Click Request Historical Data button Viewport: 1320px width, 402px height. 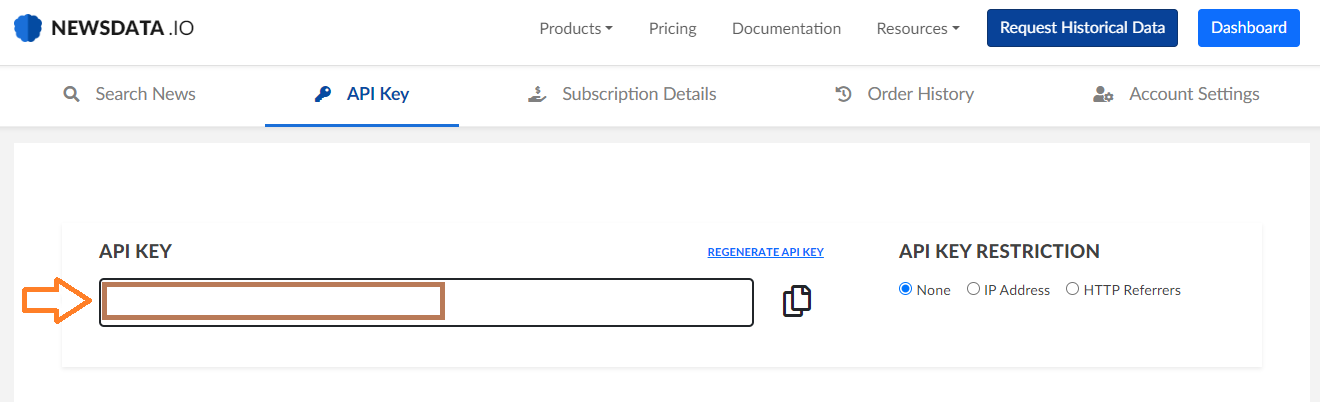(x=1082, y=28)
